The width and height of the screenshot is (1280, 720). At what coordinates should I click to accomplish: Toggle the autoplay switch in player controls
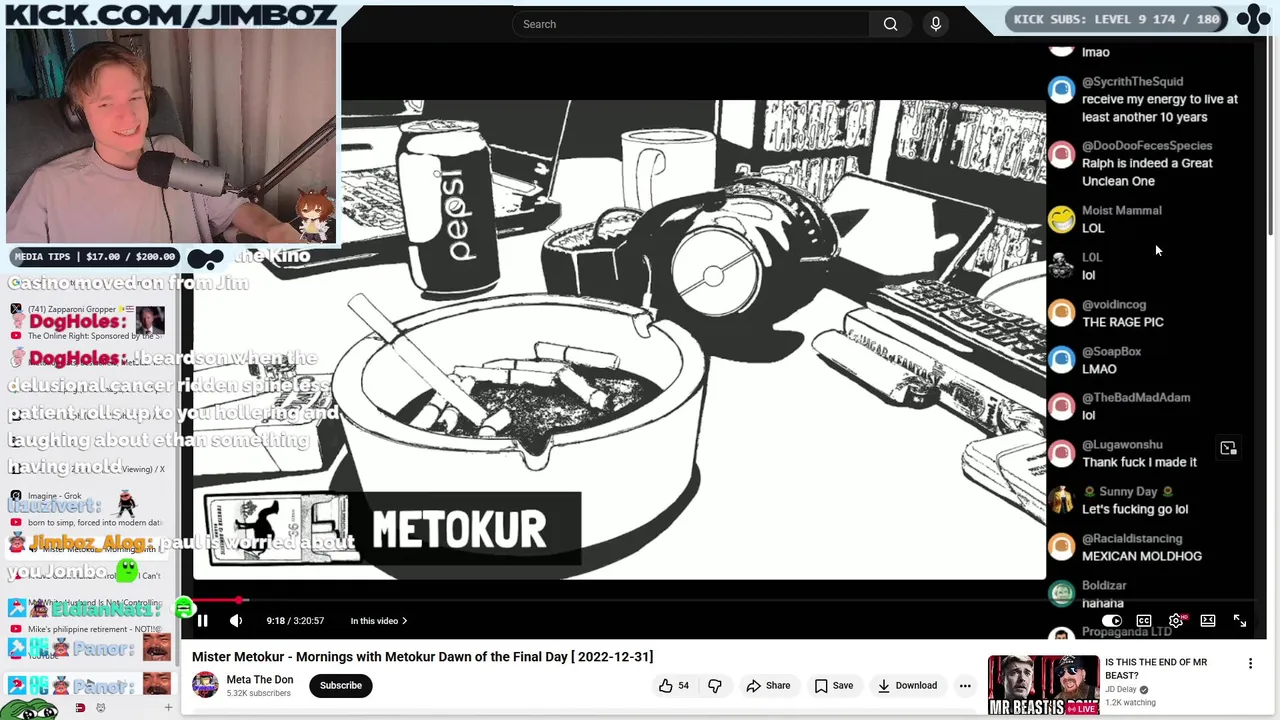[1111, 621]
